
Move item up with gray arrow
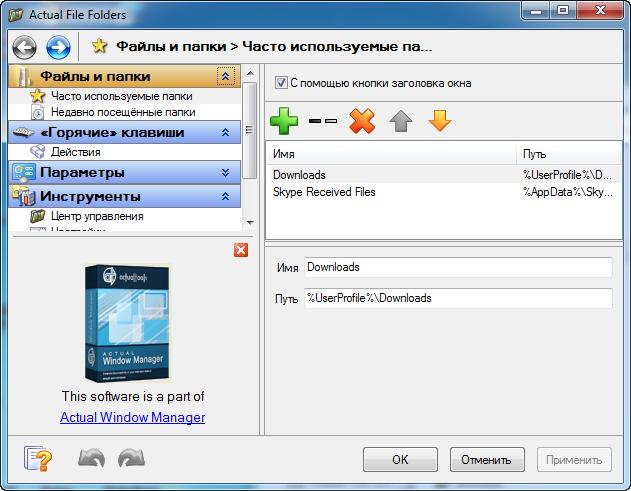[401, 121]
